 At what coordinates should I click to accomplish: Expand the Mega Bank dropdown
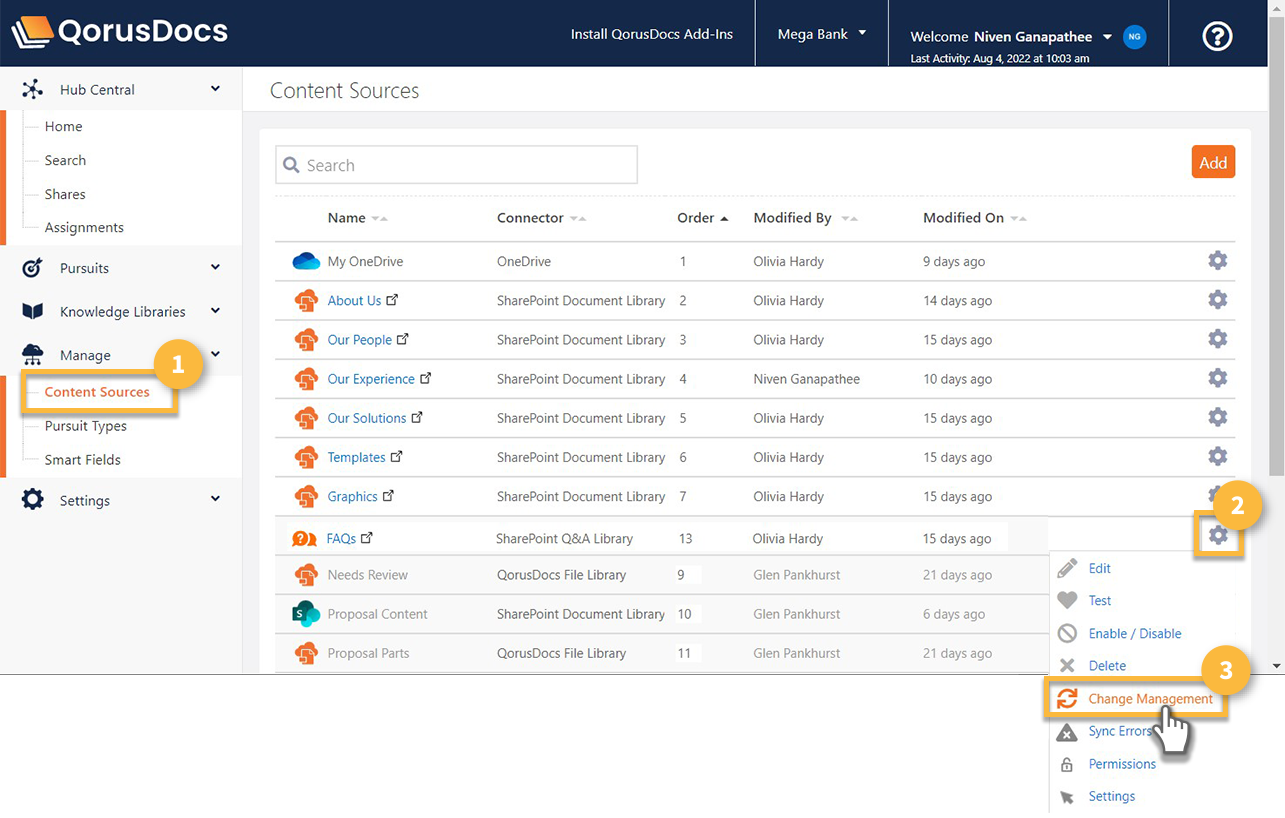(x=820, y=33)
